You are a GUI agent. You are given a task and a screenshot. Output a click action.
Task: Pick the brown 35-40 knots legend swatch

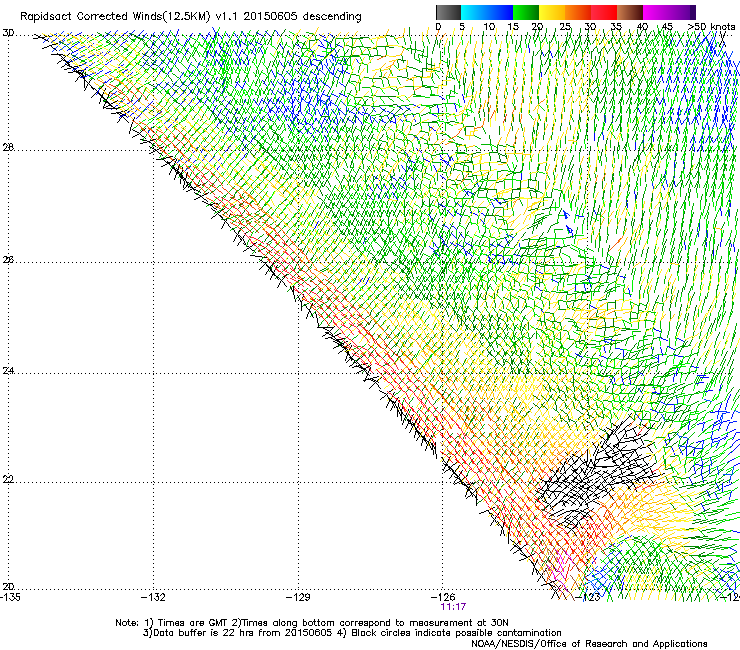630,12
